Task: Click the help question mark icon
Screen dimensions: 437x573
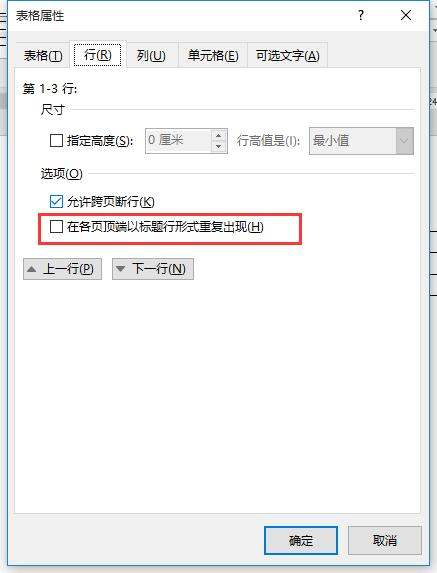Action: point(361,15)
